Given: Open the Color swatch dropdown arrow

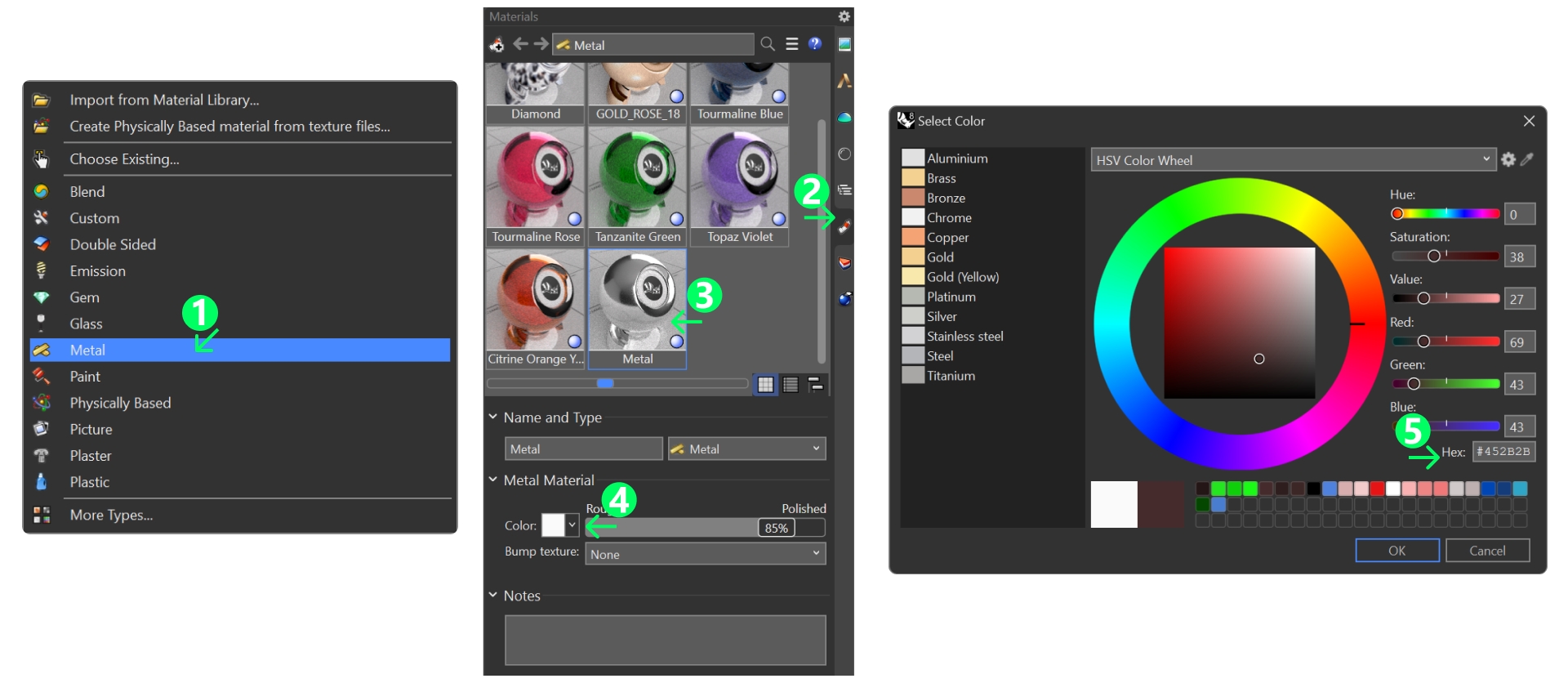Looking at the screenshot, I should (x=572, y=525).
